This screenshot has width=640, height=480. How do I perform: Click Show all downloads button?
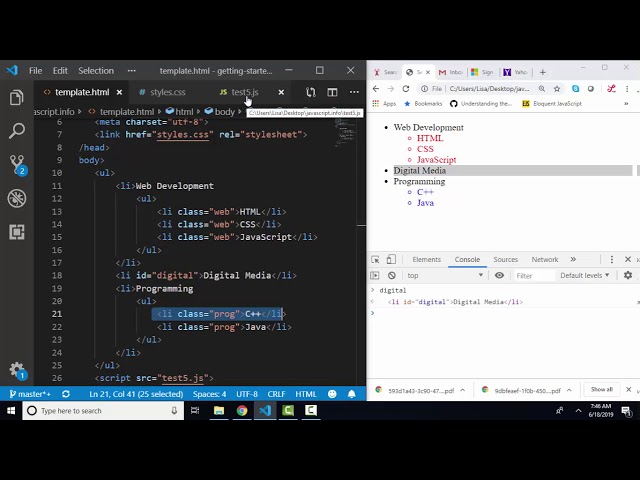(602, 389)
